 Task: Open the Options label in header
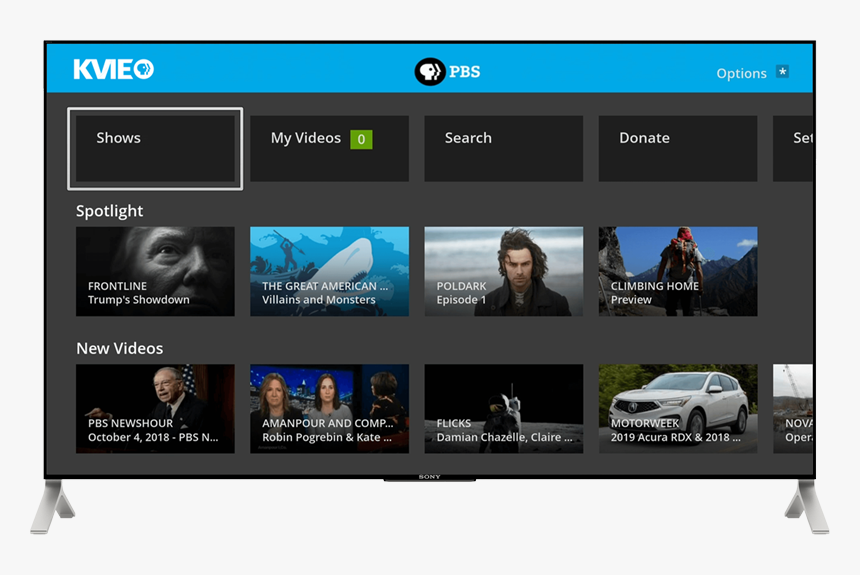pyautogui.click(x=741, y=73)
